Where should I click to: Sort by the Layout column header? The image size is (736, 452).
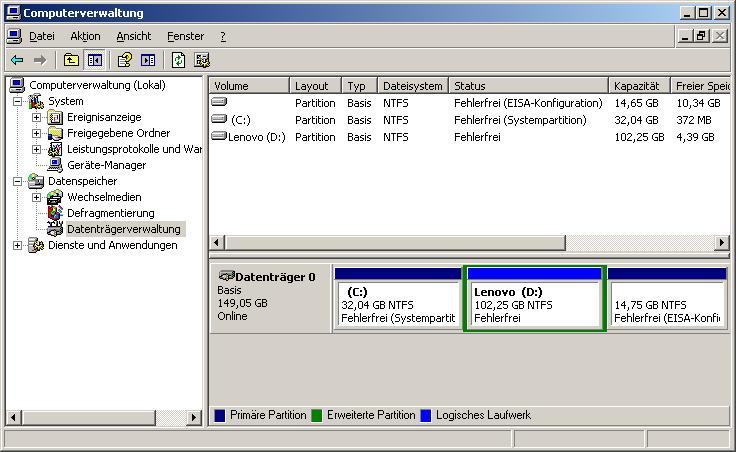315,86
